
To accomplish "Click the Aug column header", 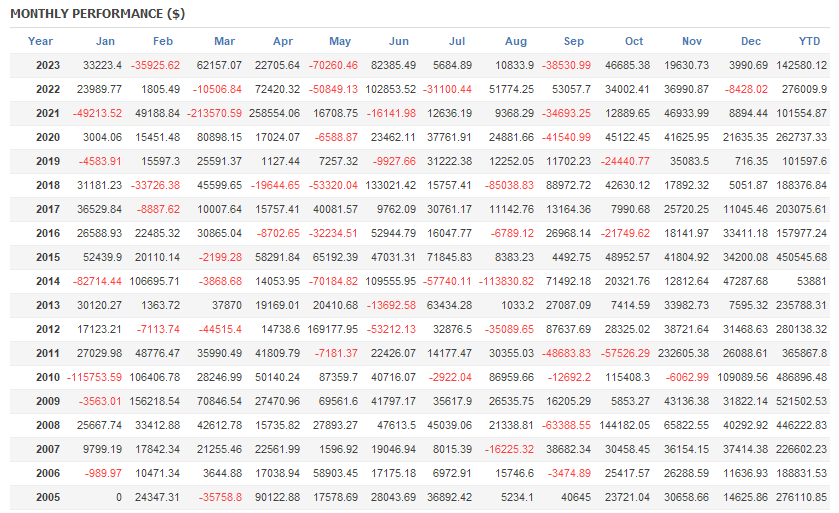I will click(516, 41).
